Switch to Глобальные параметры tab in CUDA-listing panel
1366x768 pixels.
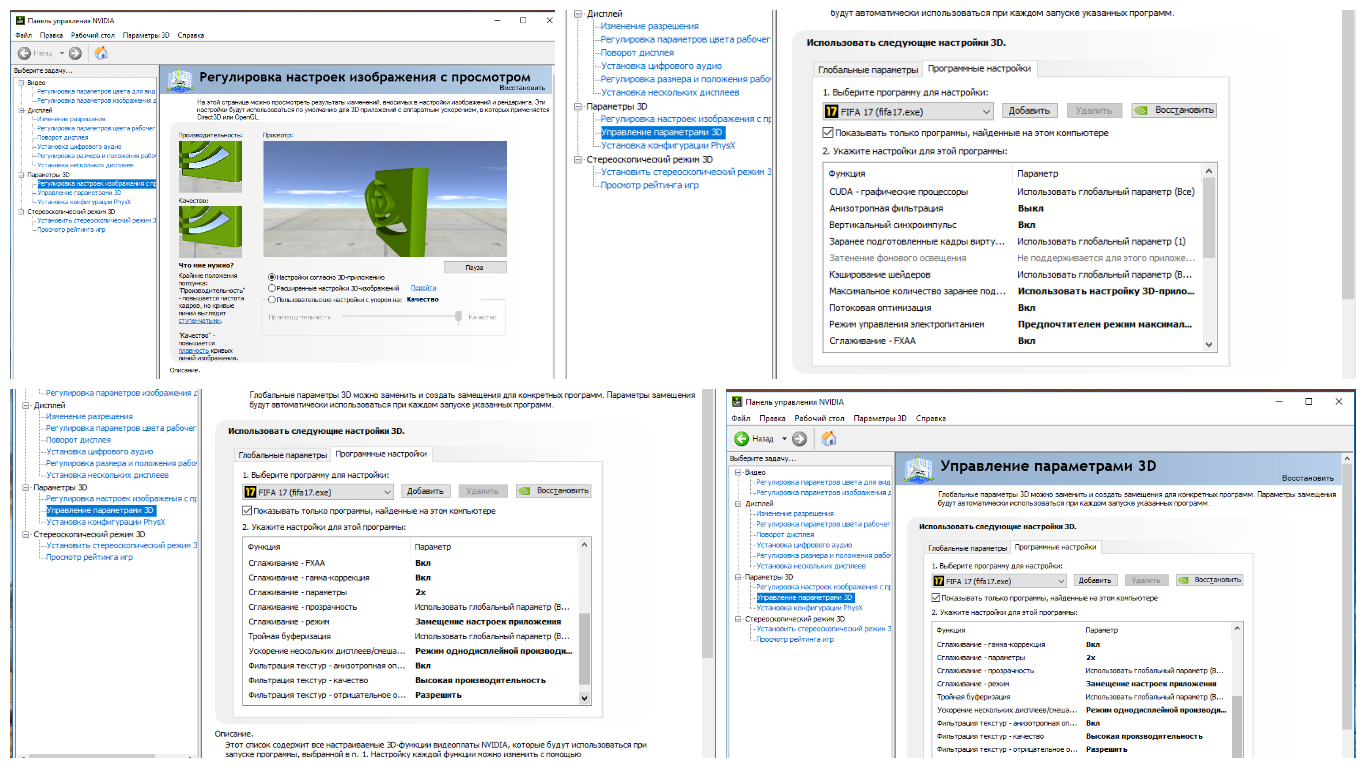(867, 69)
